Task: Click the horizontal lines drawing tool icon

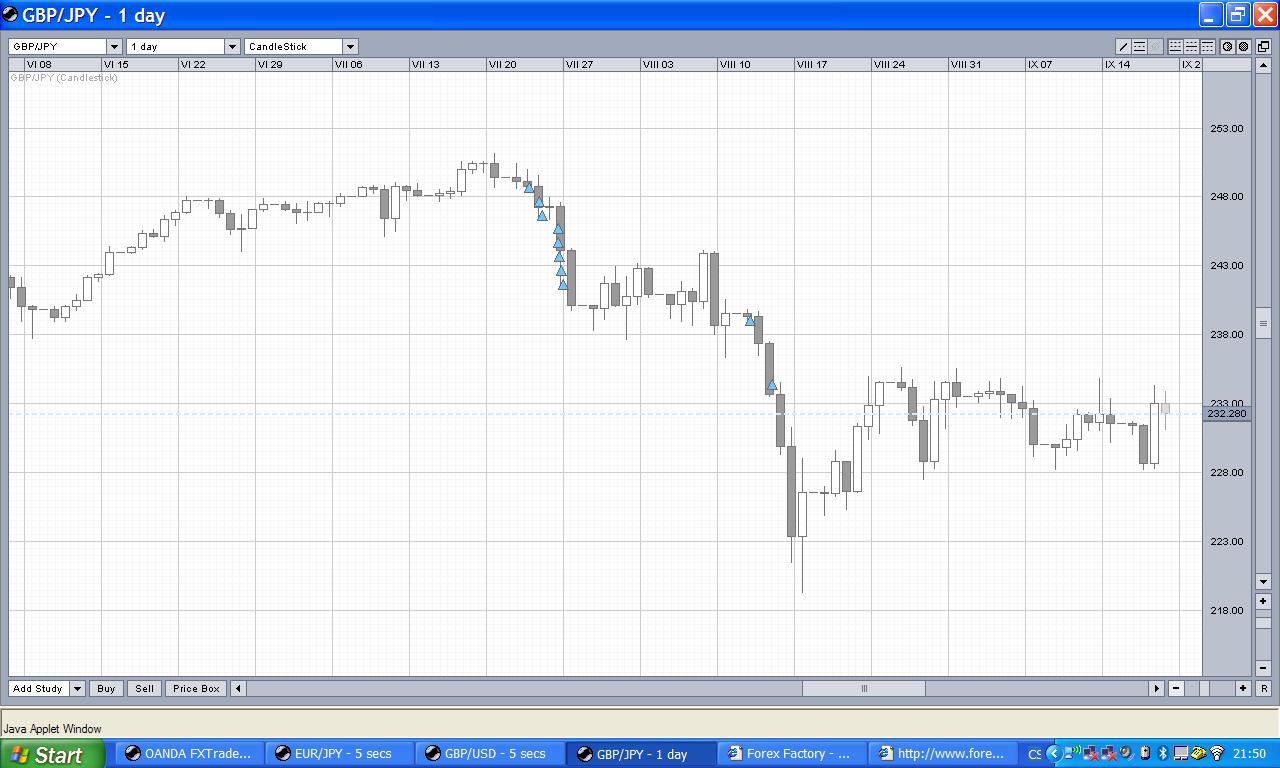Action: click(1139, 46)
